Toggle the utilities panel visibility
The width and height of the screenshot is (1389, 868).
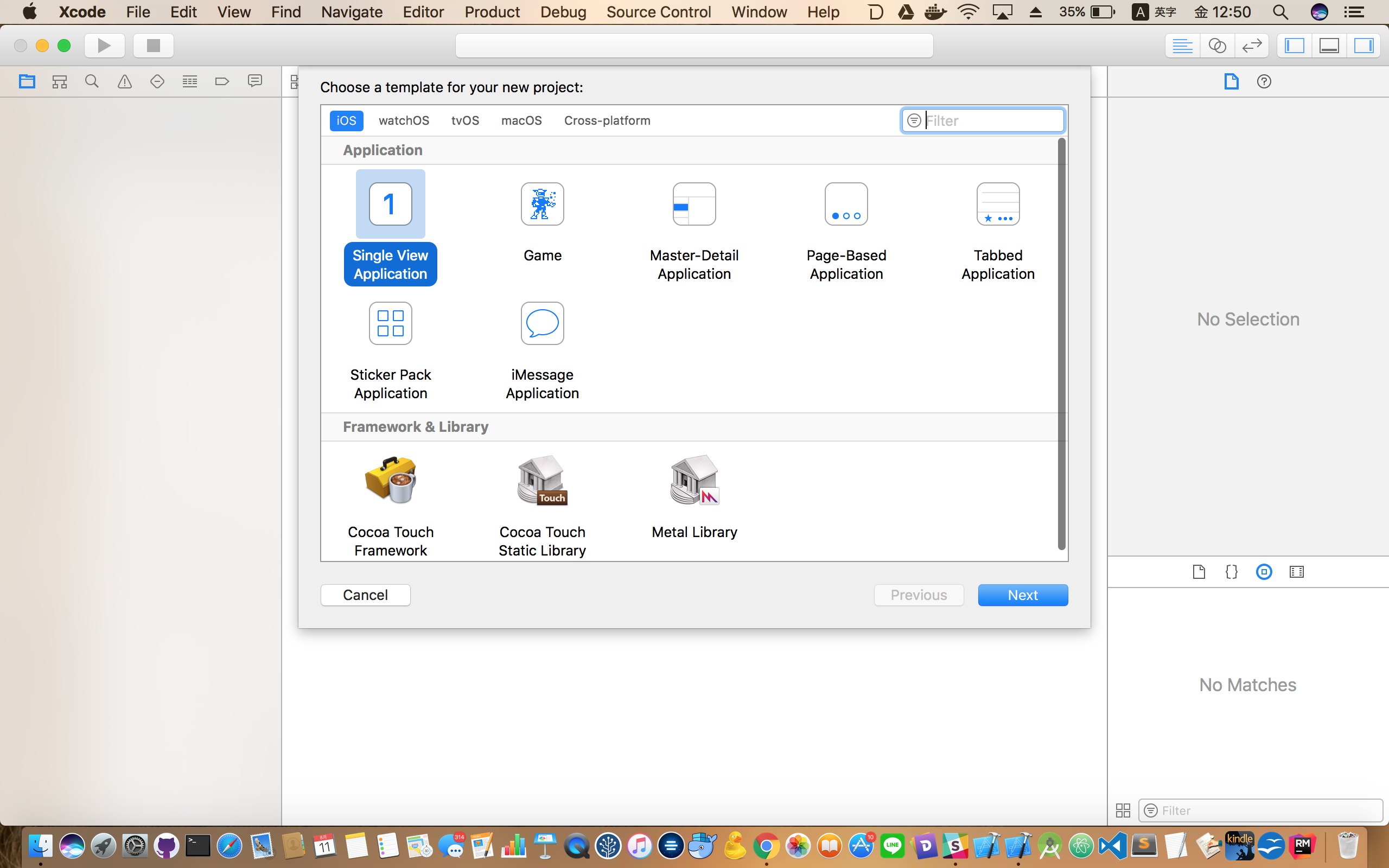1363,46
